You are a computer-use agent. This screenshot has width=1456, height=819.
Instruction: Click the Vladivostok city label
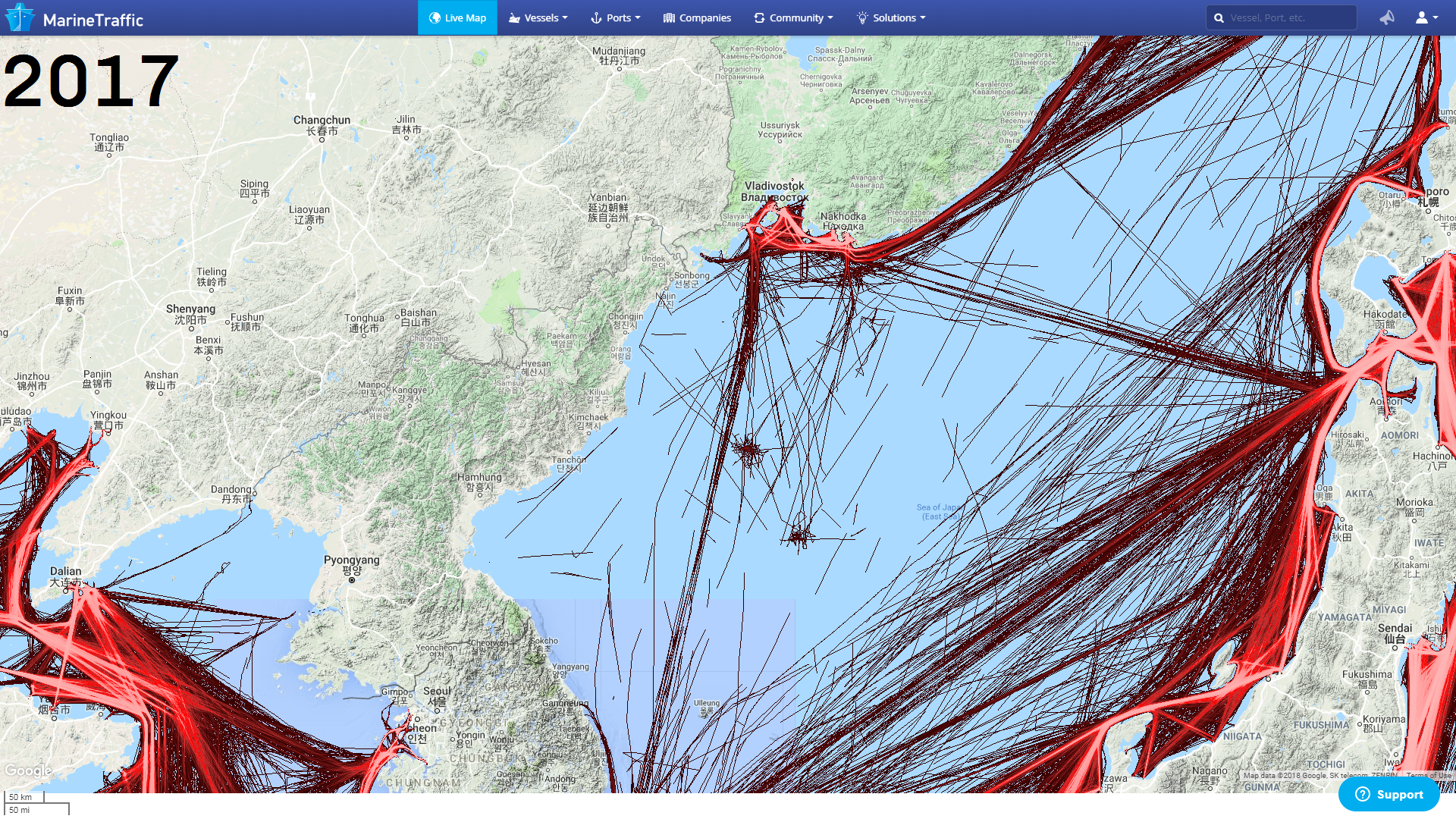(774, 191)
